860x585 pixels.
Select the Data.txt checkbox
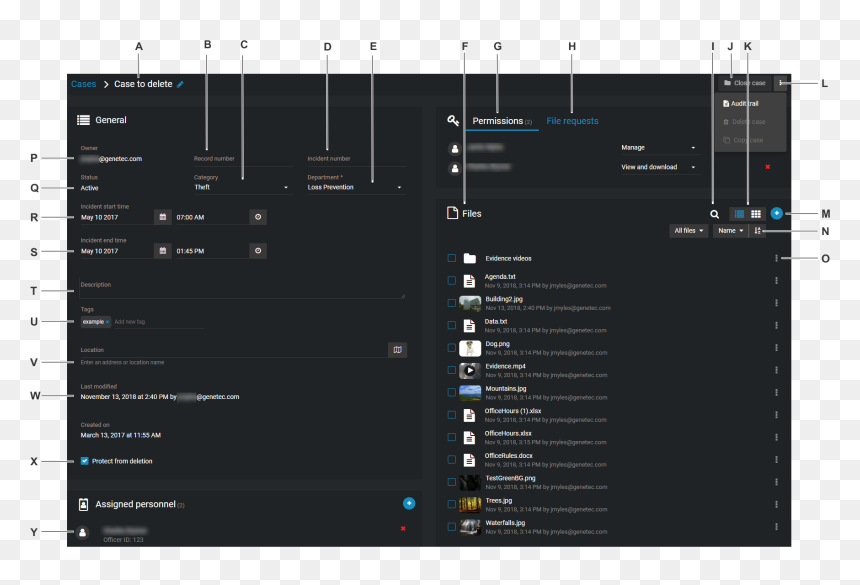451,326
